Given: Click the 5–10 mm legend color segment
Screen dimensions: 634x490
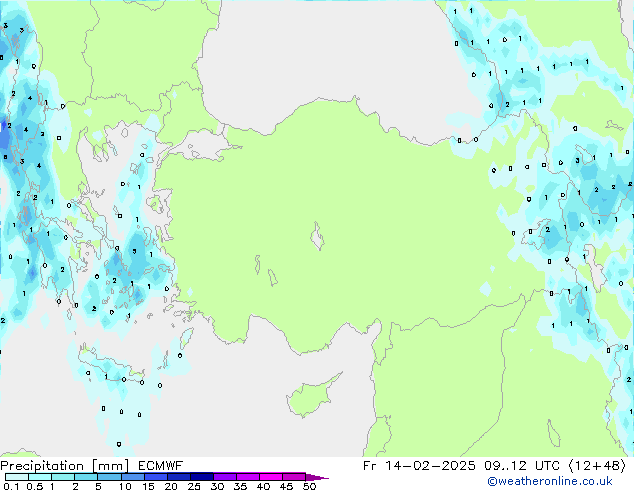Looking at the screenshot, I should click(109, 477).
